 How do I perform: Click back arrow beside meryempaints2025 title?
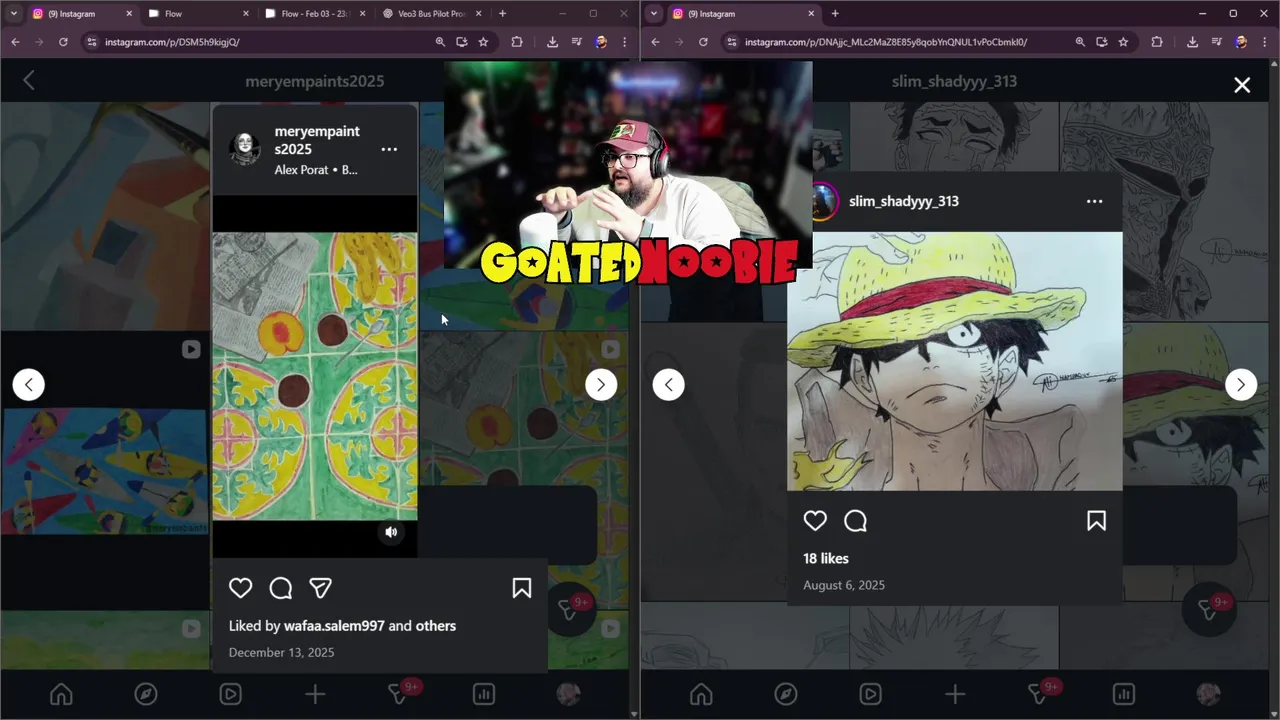pos(28,81)
